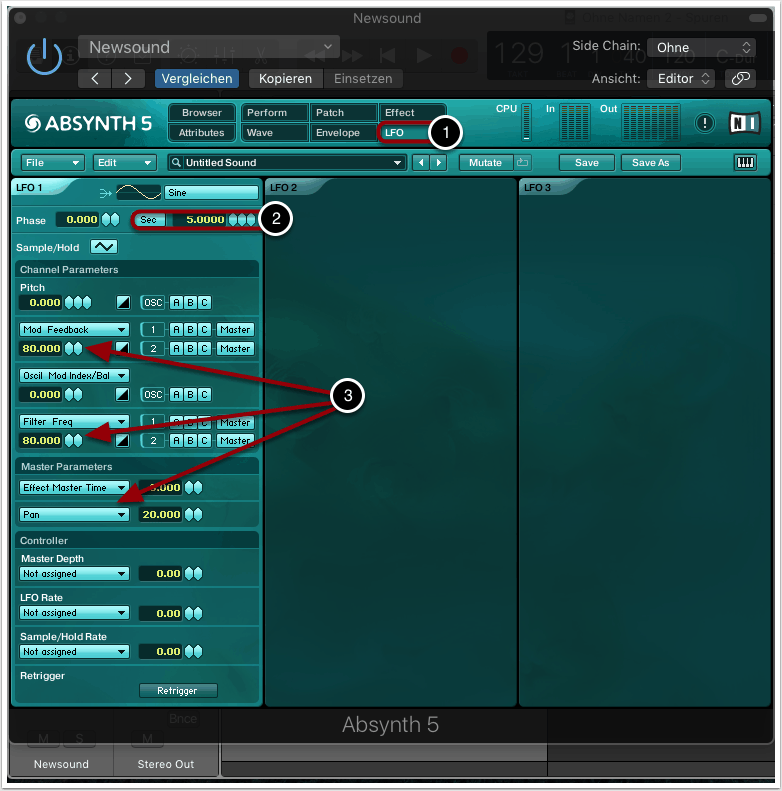The width and height of the screenshot is (782, 791).
Task: Toggle Pitch invert polarity icon
Action: click(x=123, y=303)
